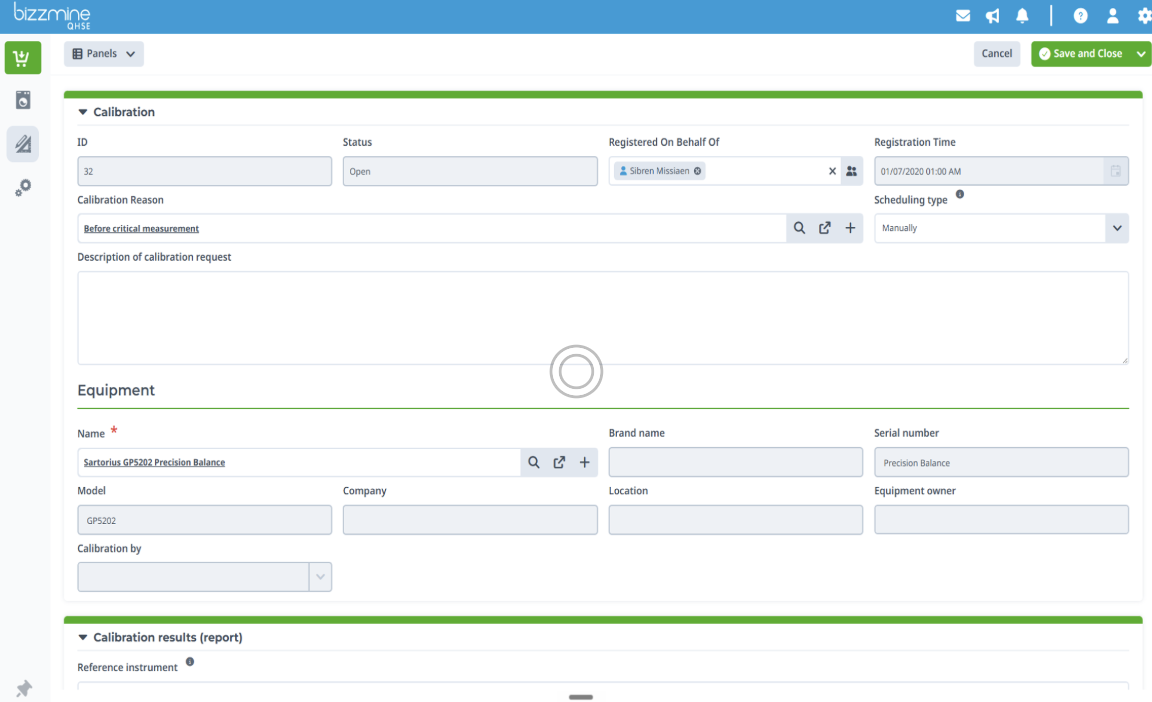Image resolution: width=1152 pixels, height=702 pixels.
Task: Open the mail envelope icon in header
Action: pos(962,15)
